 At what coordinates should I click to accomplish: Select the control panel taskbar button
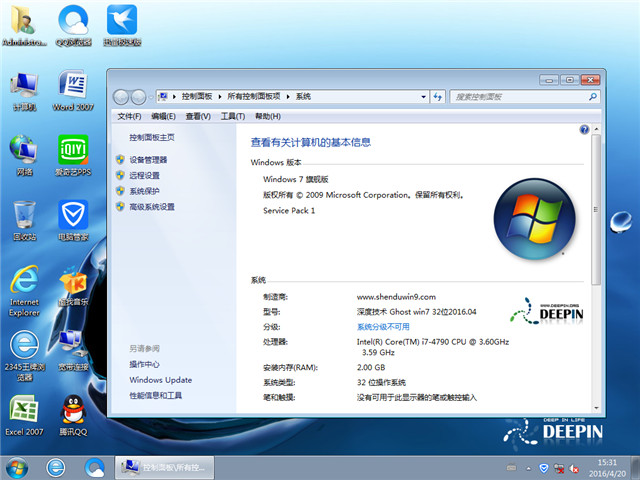[164, 468]
